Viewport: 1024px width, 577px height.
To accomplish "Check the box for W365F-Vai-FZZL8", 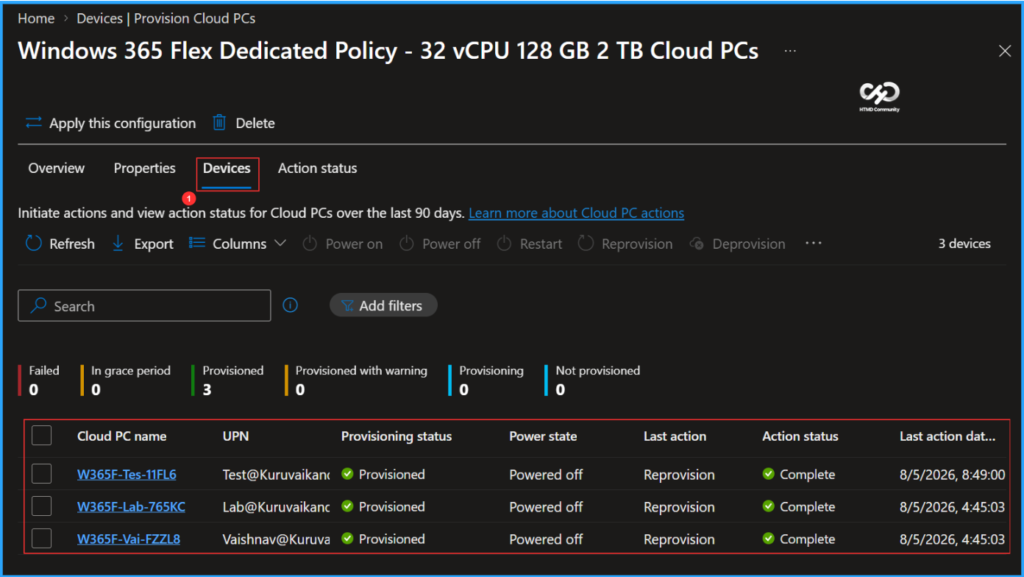I will click(x=41, y=538).
